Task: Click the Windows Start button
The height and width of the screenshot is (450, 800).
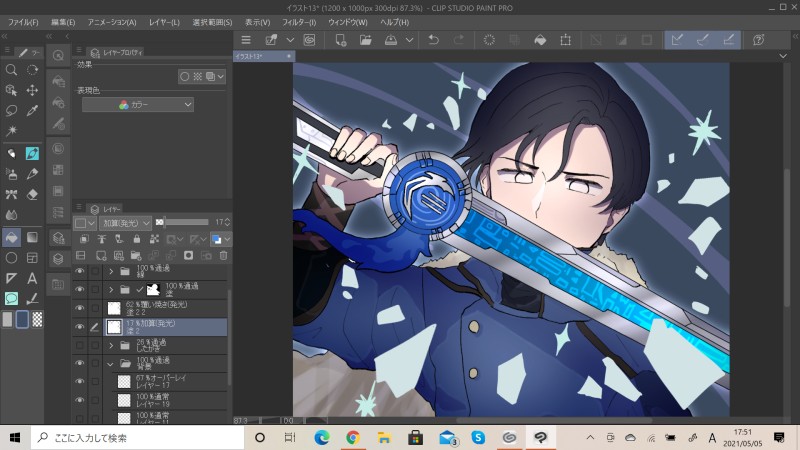Action: [15, 438]
